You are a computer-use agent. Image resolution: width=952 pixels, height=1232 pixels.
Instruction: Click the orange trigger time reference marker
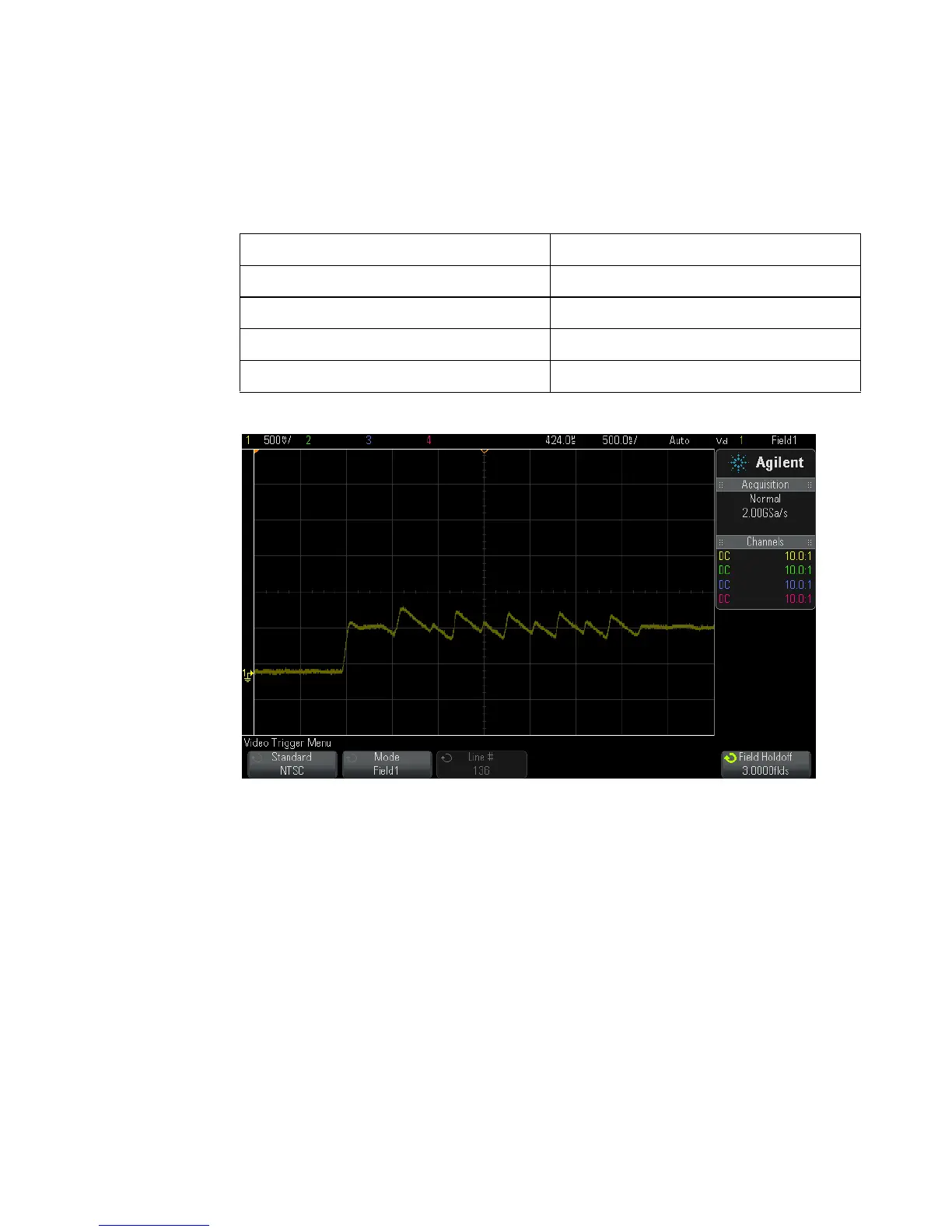point(484,451)
